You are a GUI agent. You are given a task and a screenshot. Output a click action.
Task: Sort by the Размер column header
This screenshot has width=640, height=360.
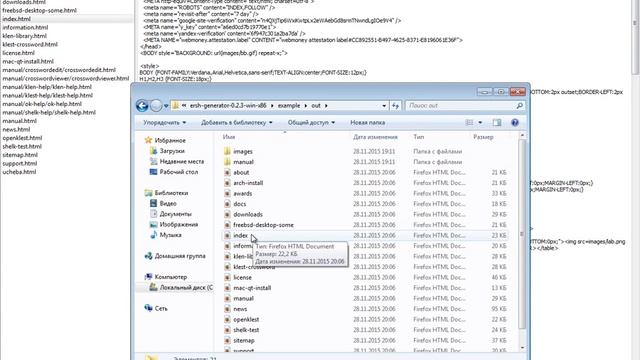[483, 137]
